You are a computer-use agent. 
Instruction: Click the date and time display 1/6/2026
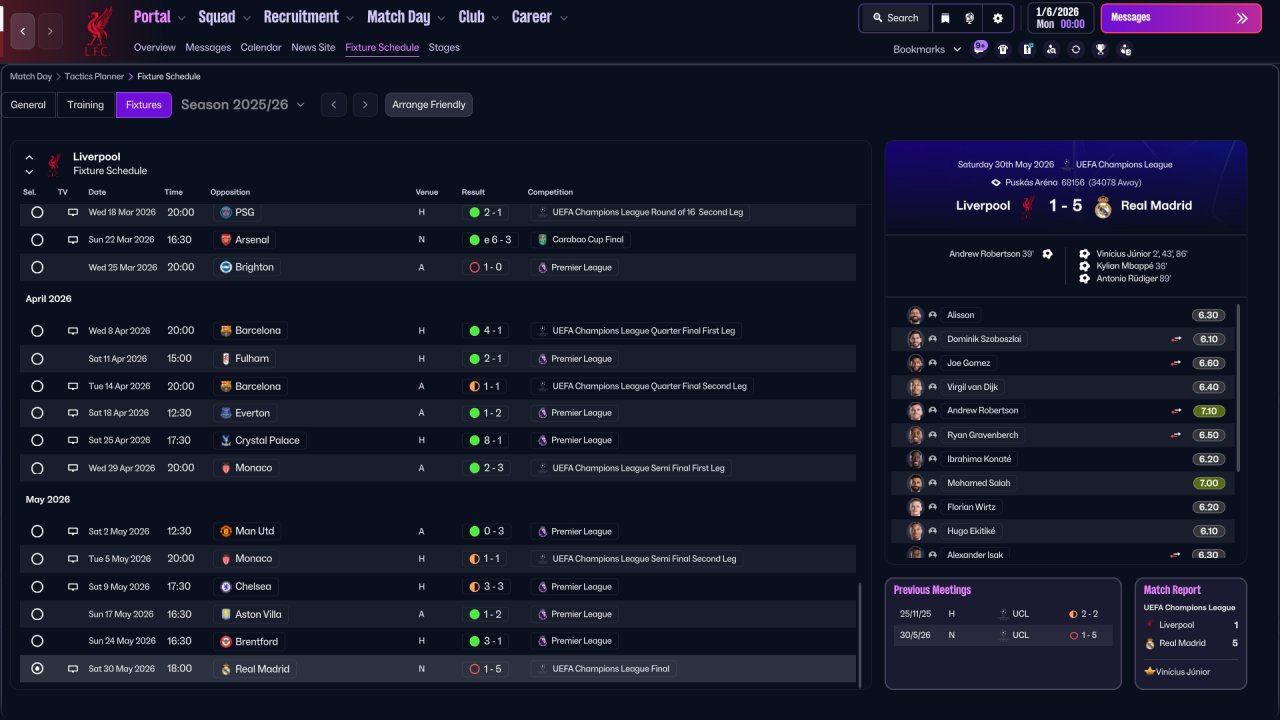[x=1059, y=17]
